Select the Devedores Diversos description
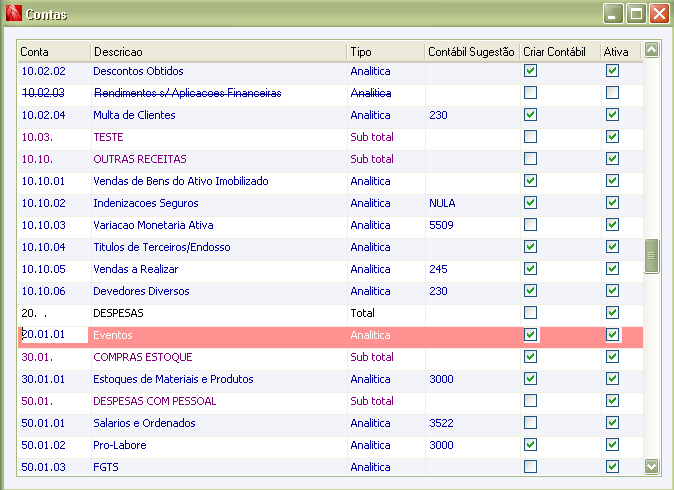 coord(141,291)
